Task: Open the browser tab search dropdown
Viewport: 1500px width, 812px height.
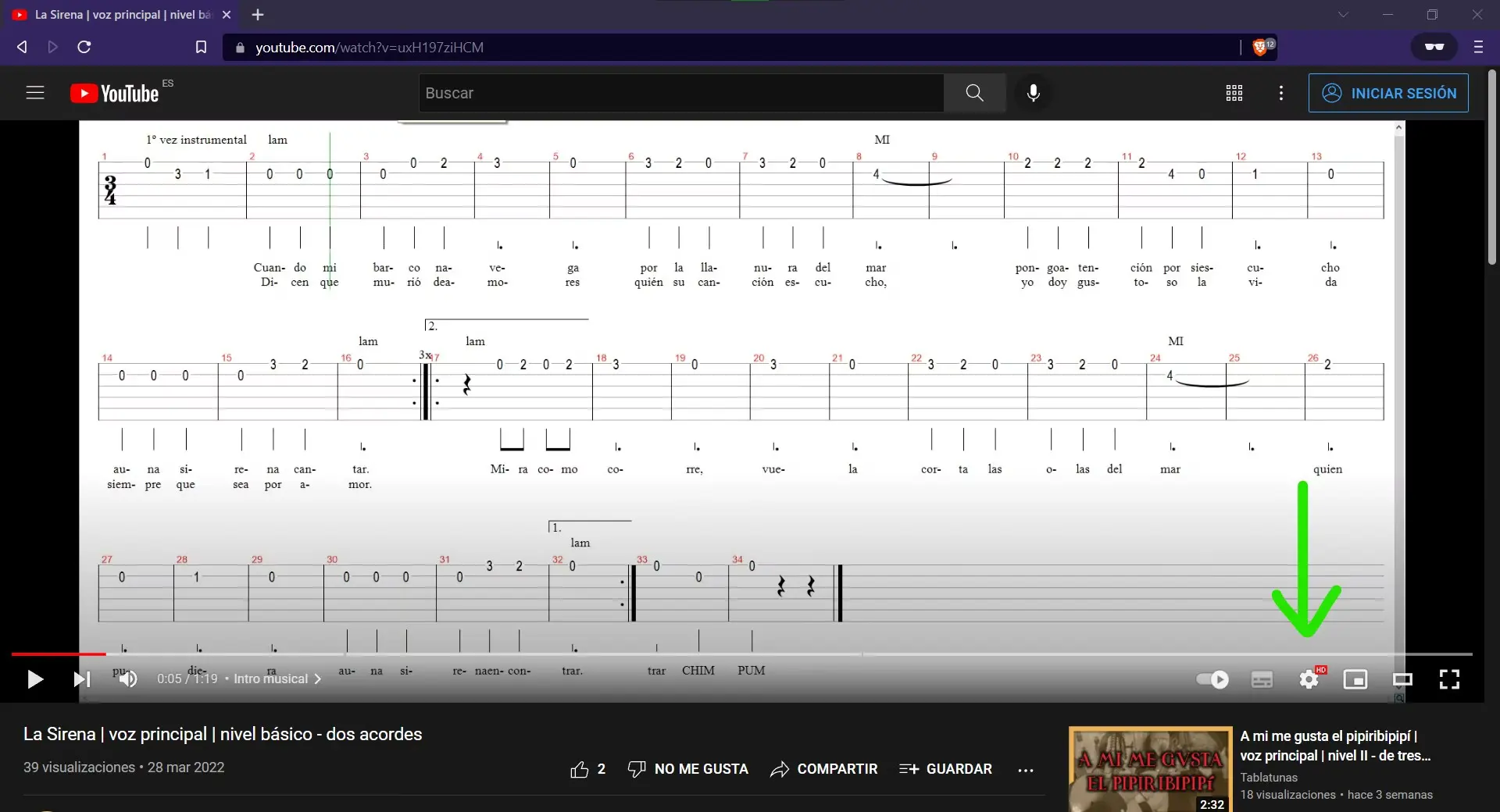Action: [x=1344, y=14]
